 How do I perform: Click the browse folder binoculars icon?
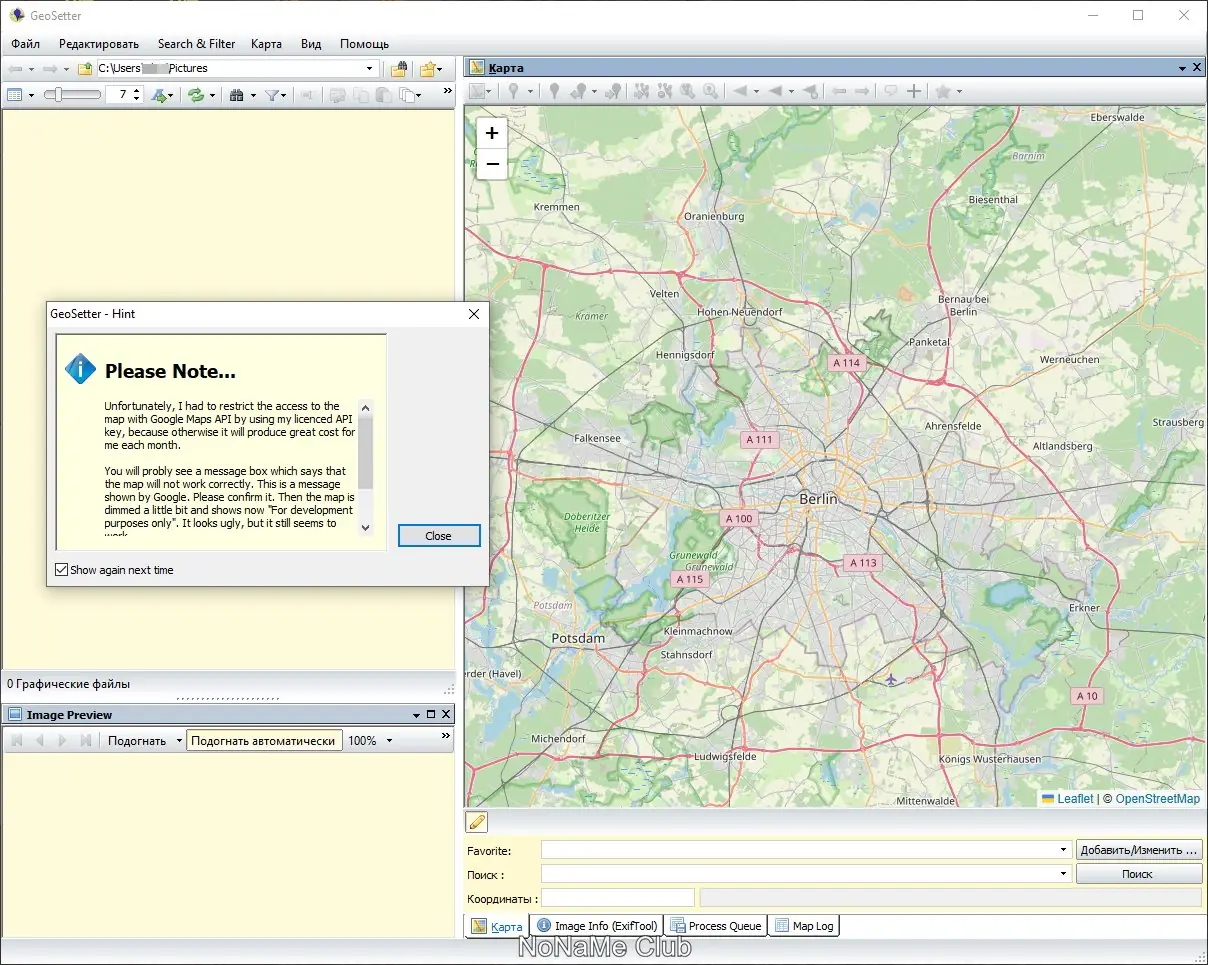398,69
